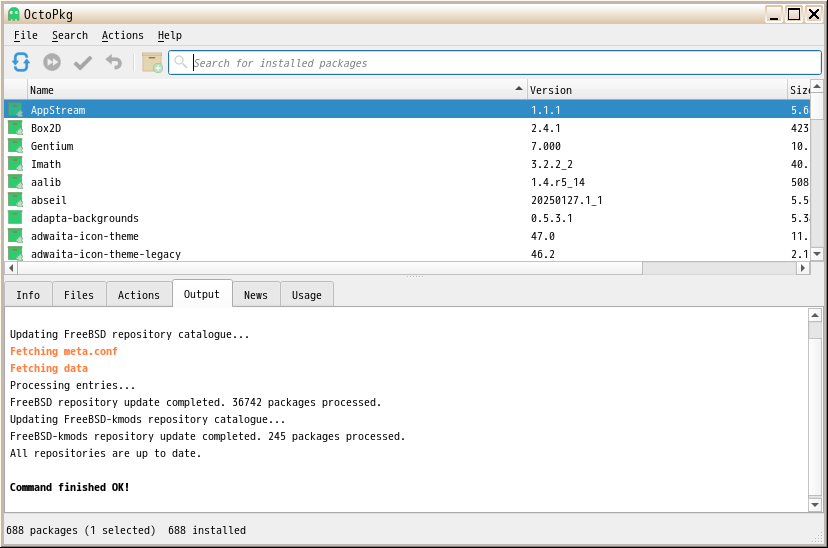Image resolution: width=828 pixels, height=548 pixels.
Task: Click version 7.000 of Gentium
Action: 545,146
